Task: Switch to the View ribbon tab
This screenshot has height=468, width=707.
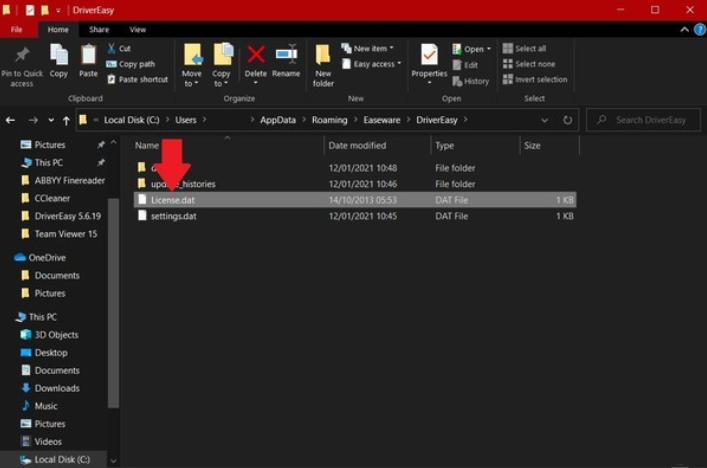Action: point(138,29)
